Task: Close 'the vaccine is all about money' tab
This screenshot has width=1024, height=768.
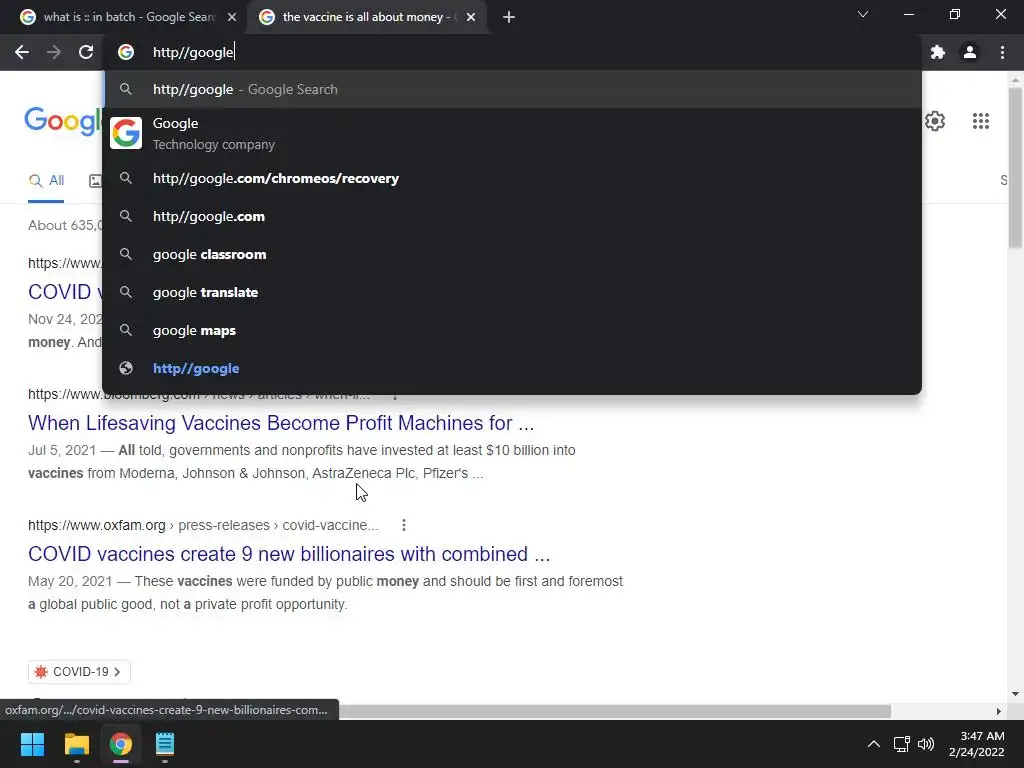Action: pos(471,17)
